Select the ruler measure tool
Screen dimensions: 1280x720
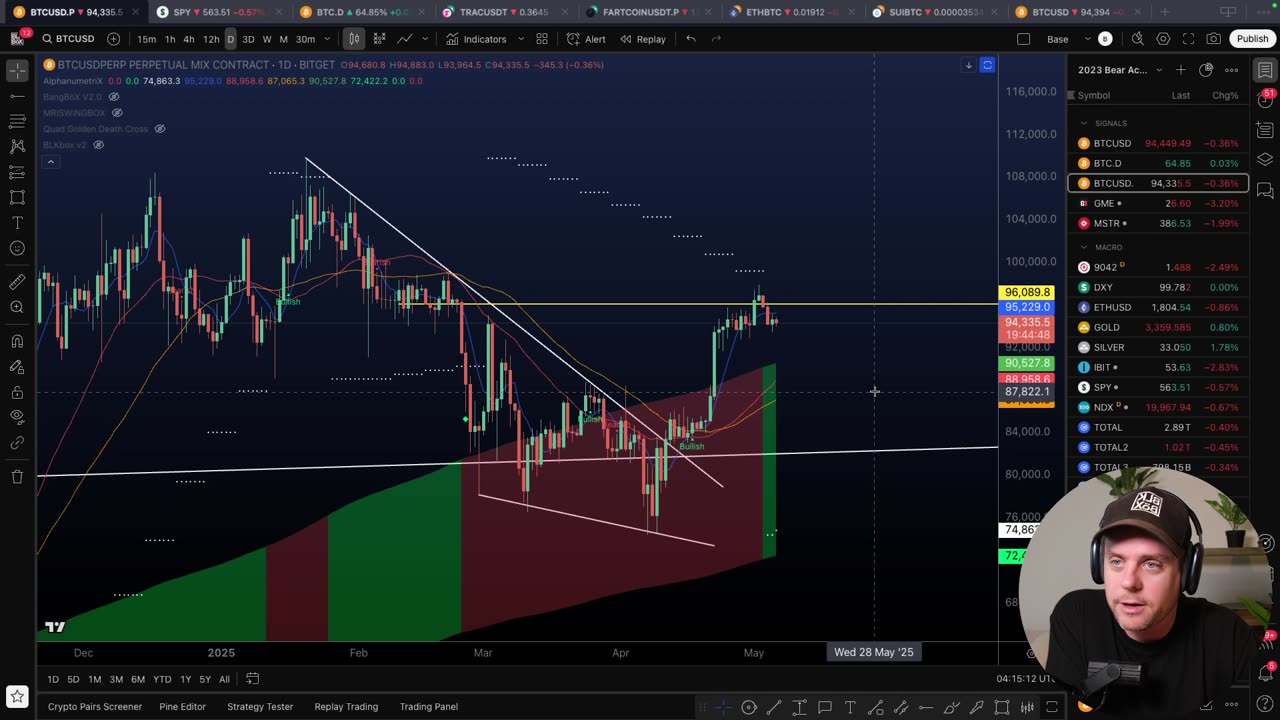coord(17,282)
